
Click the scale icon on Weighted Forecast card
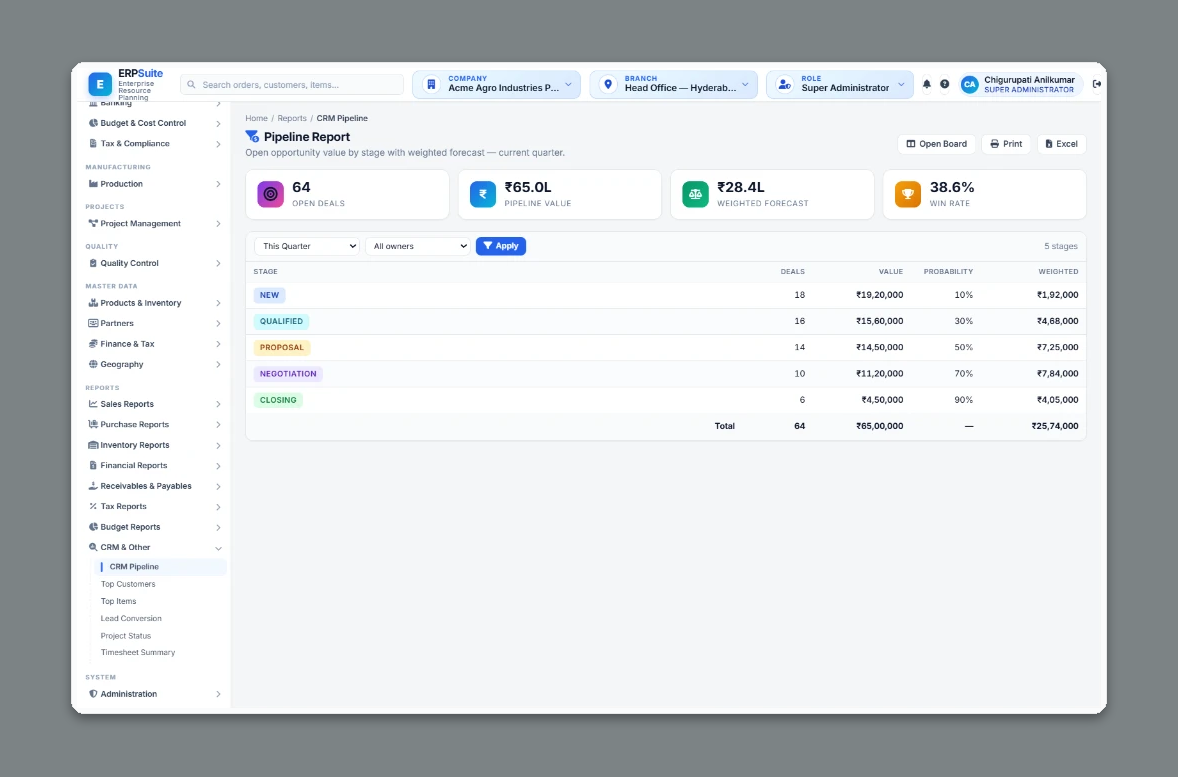pos(695,194)
